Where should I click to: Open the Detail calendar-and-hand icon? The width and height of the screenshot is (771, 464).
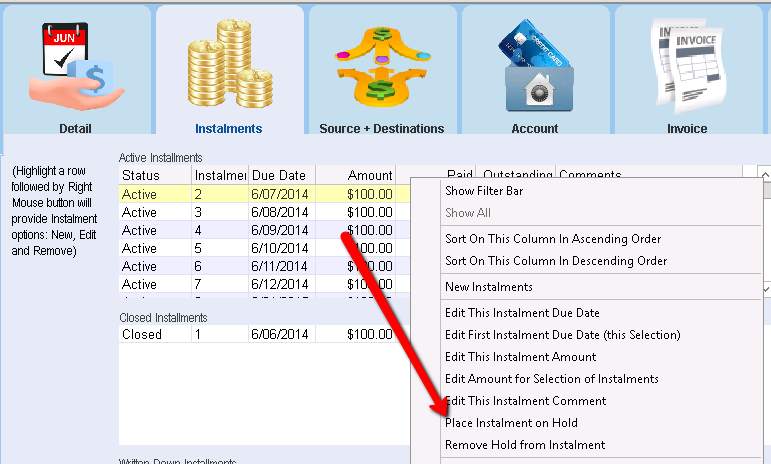tap(76, 66)
